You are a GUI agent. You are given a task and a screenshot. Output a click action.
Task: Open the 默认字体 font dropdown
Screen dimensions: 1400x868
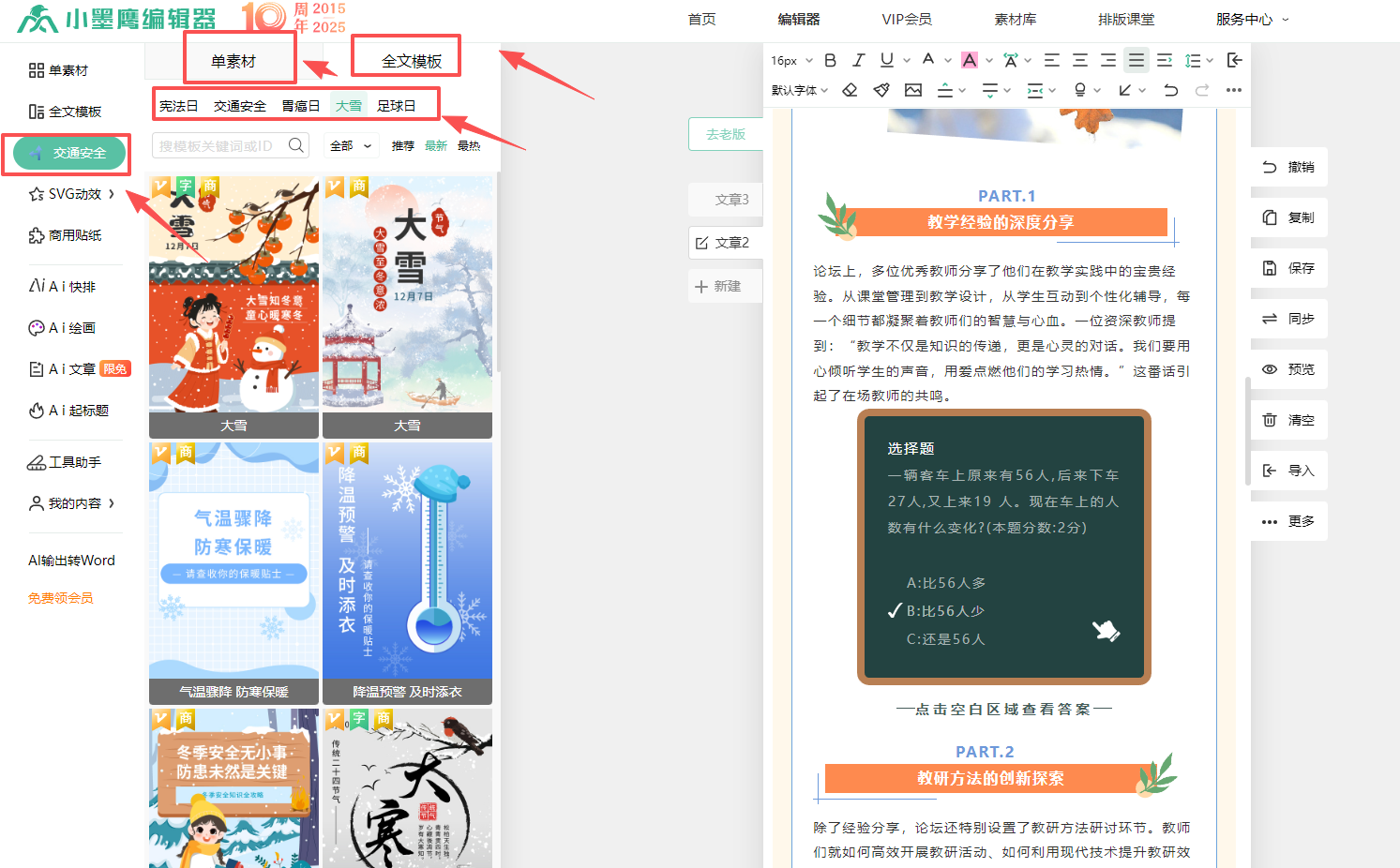pos(800,90)
